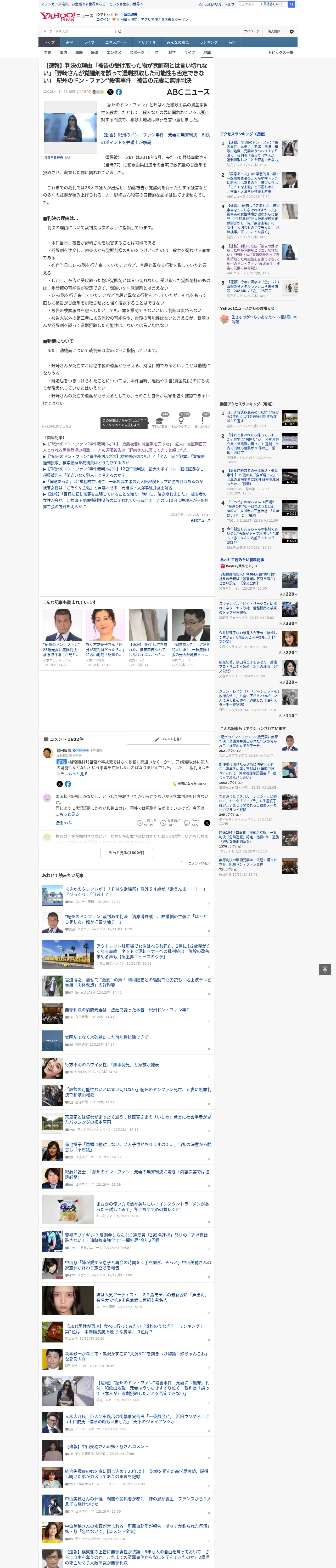Share second comment on X
The image size is (336, 1568).
click(207, 822)
